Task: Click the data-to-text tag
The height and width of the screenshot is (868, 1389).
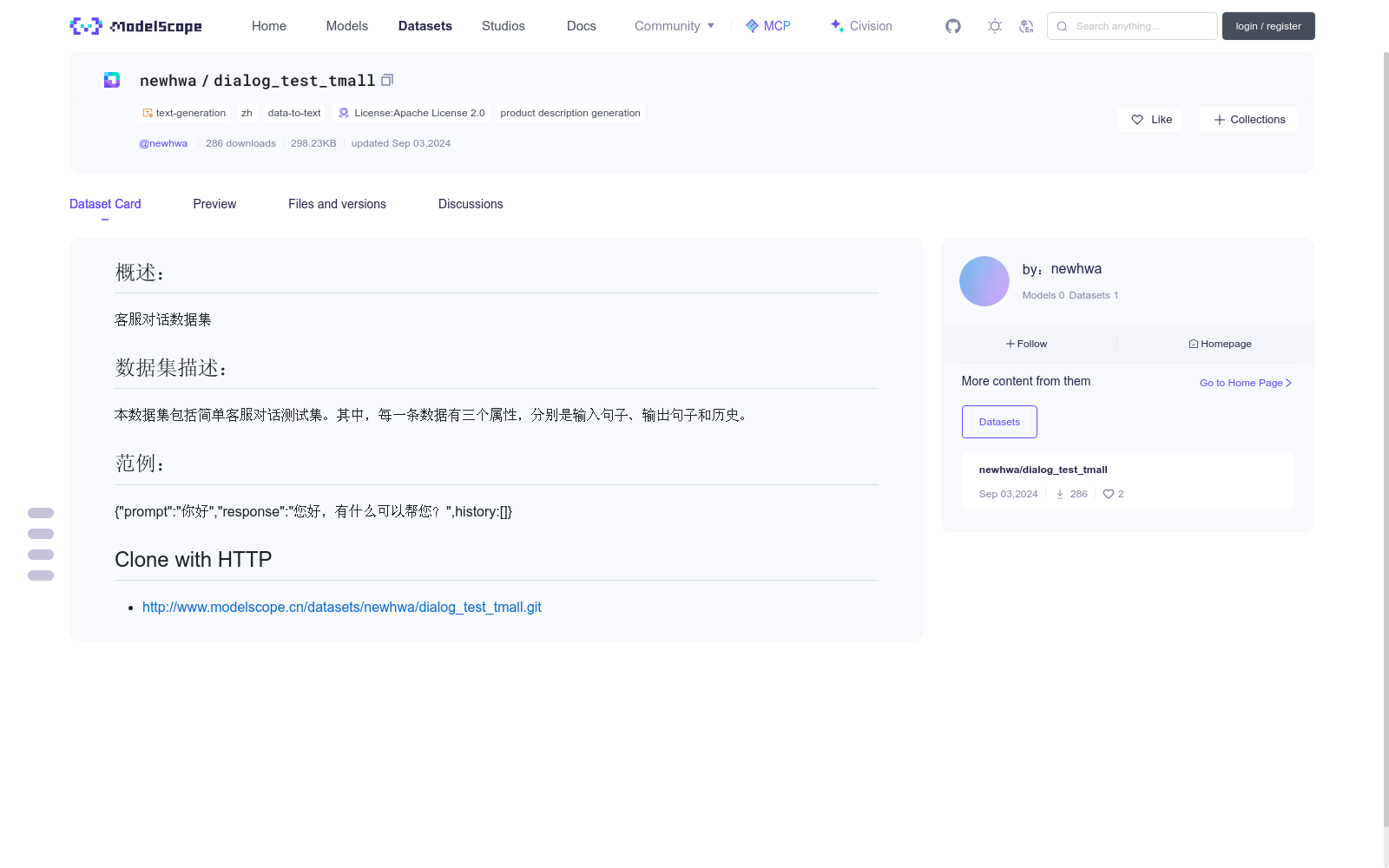Action: [294, 113]
